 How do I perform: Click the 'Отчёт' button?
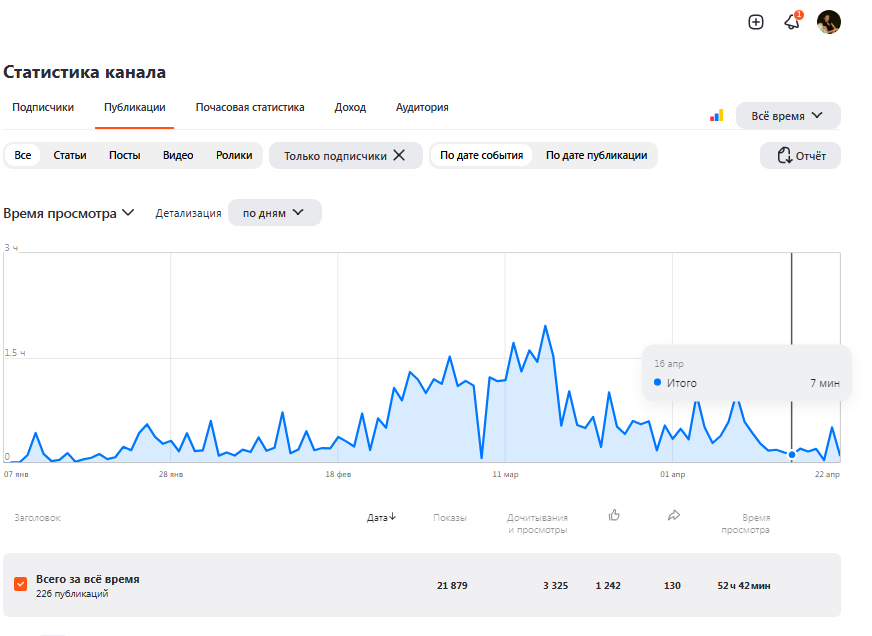[800, 156]
